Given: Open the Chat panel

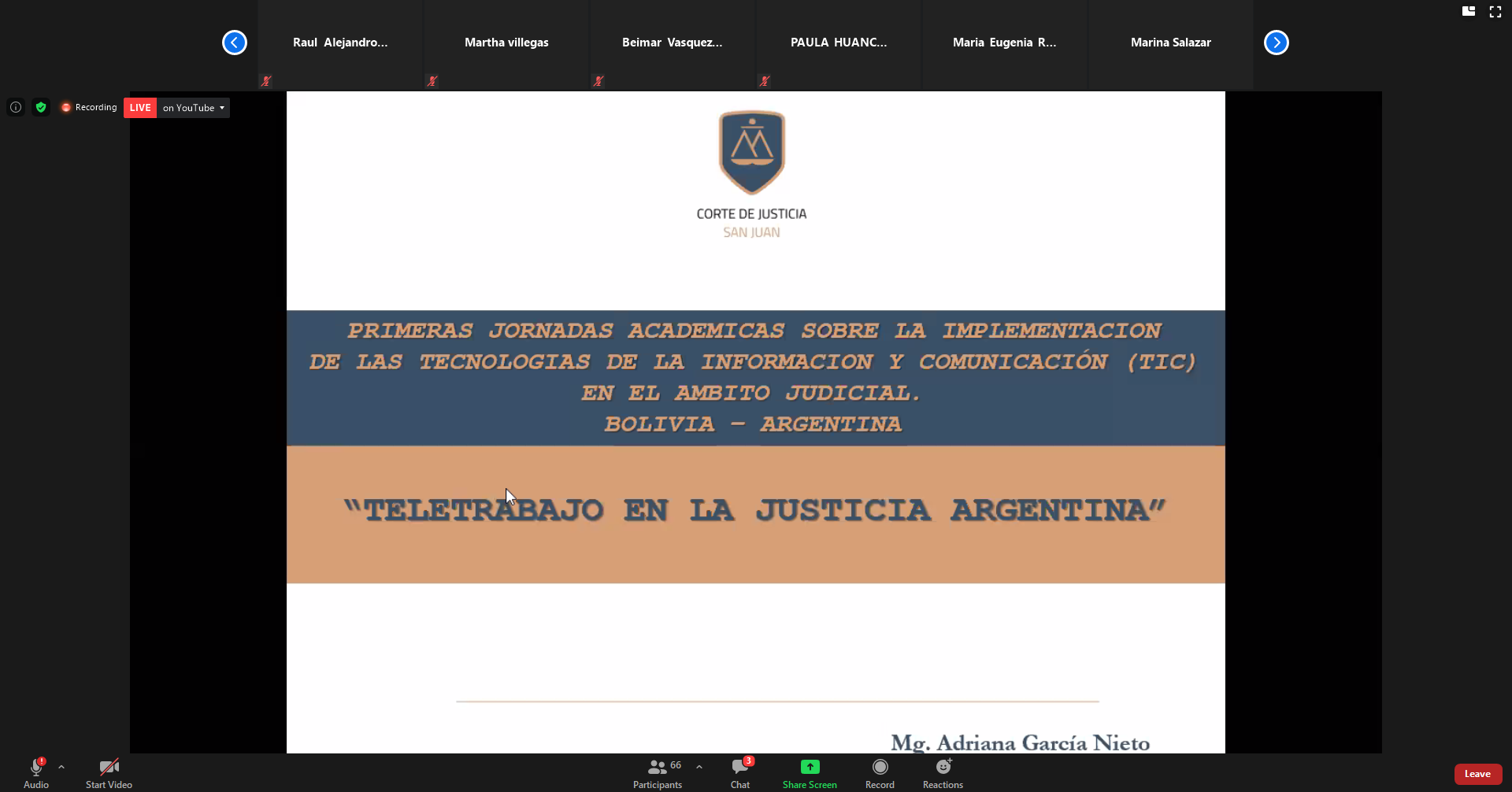Looking at the screenshot, I should point(740,772).
